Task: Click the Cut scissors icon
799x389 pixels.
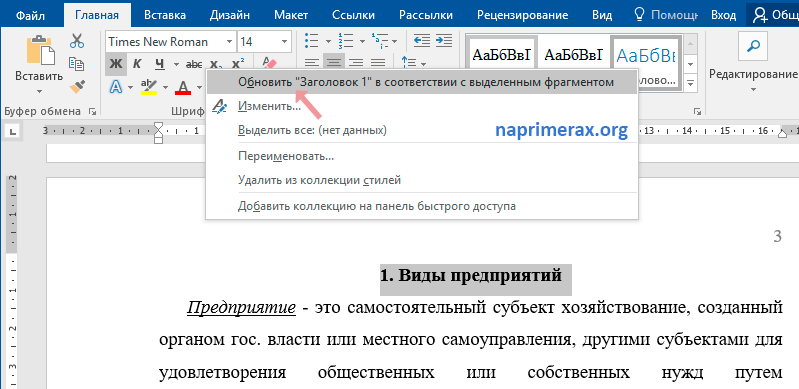Action: coord(77,41)
